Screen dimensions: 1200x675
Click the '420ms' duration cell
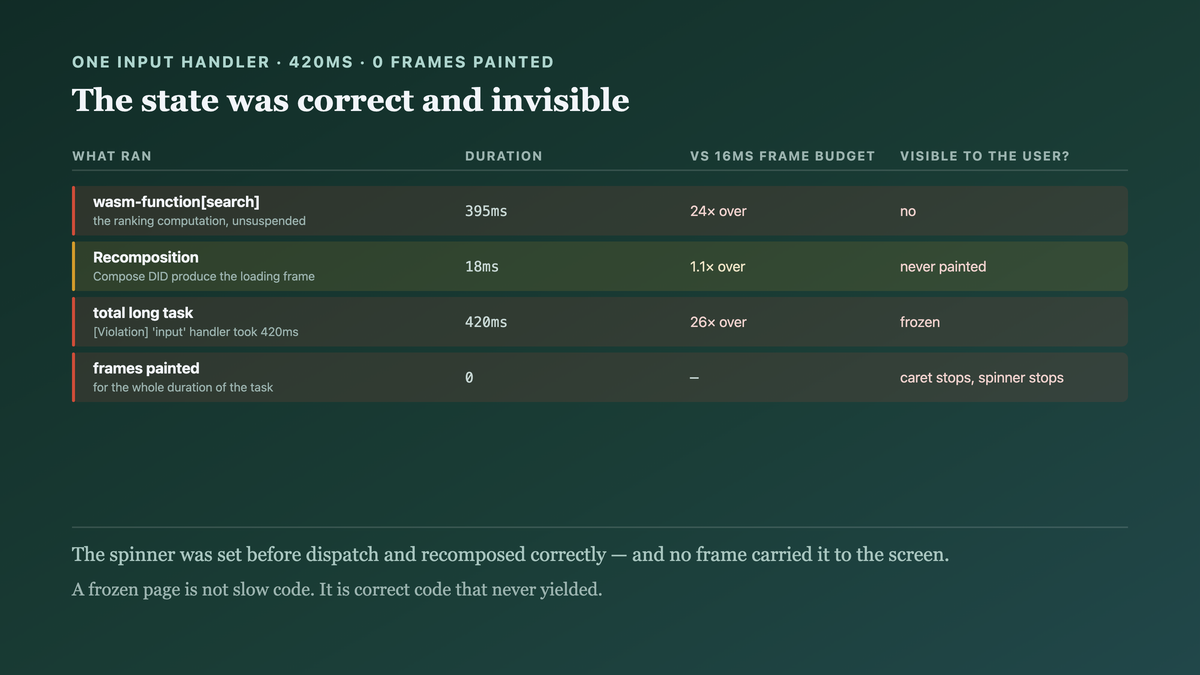(486, 322)
